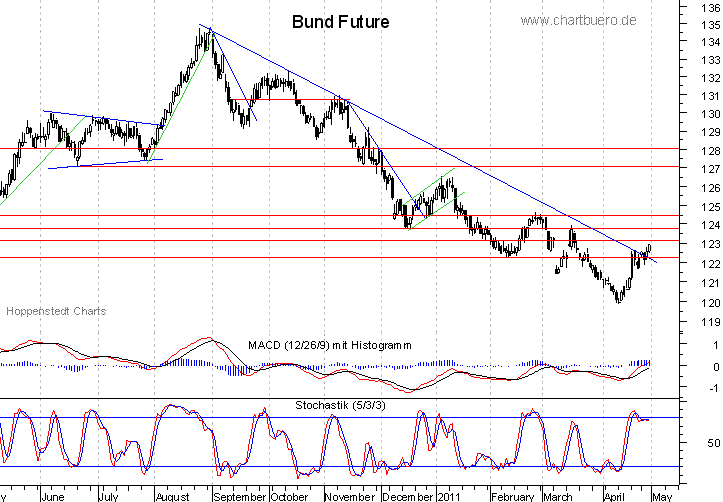Viewport: 723px width, 502px height.
Task: Select the 132 price axis value
Action: 711,78
